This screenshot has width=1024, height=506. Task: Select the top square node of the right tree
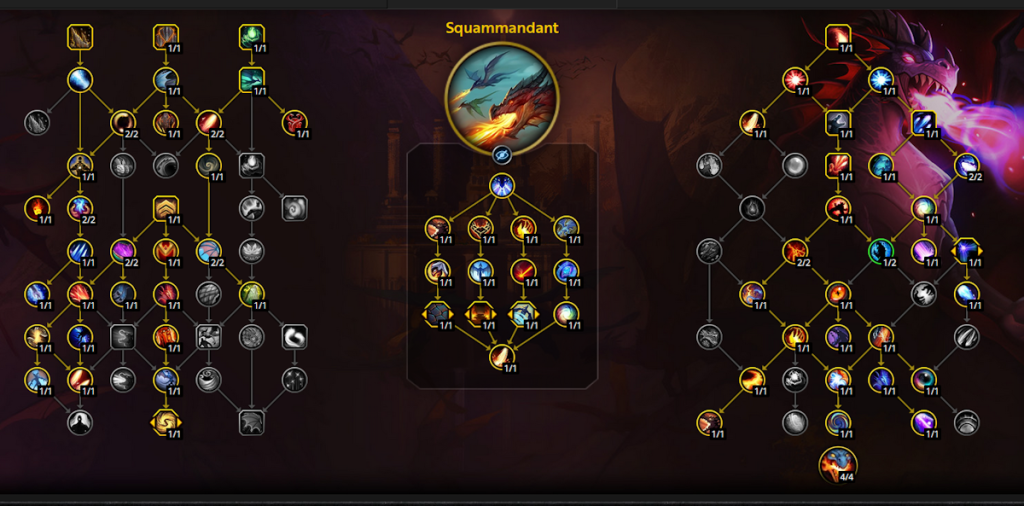click(x=838, y=37)
